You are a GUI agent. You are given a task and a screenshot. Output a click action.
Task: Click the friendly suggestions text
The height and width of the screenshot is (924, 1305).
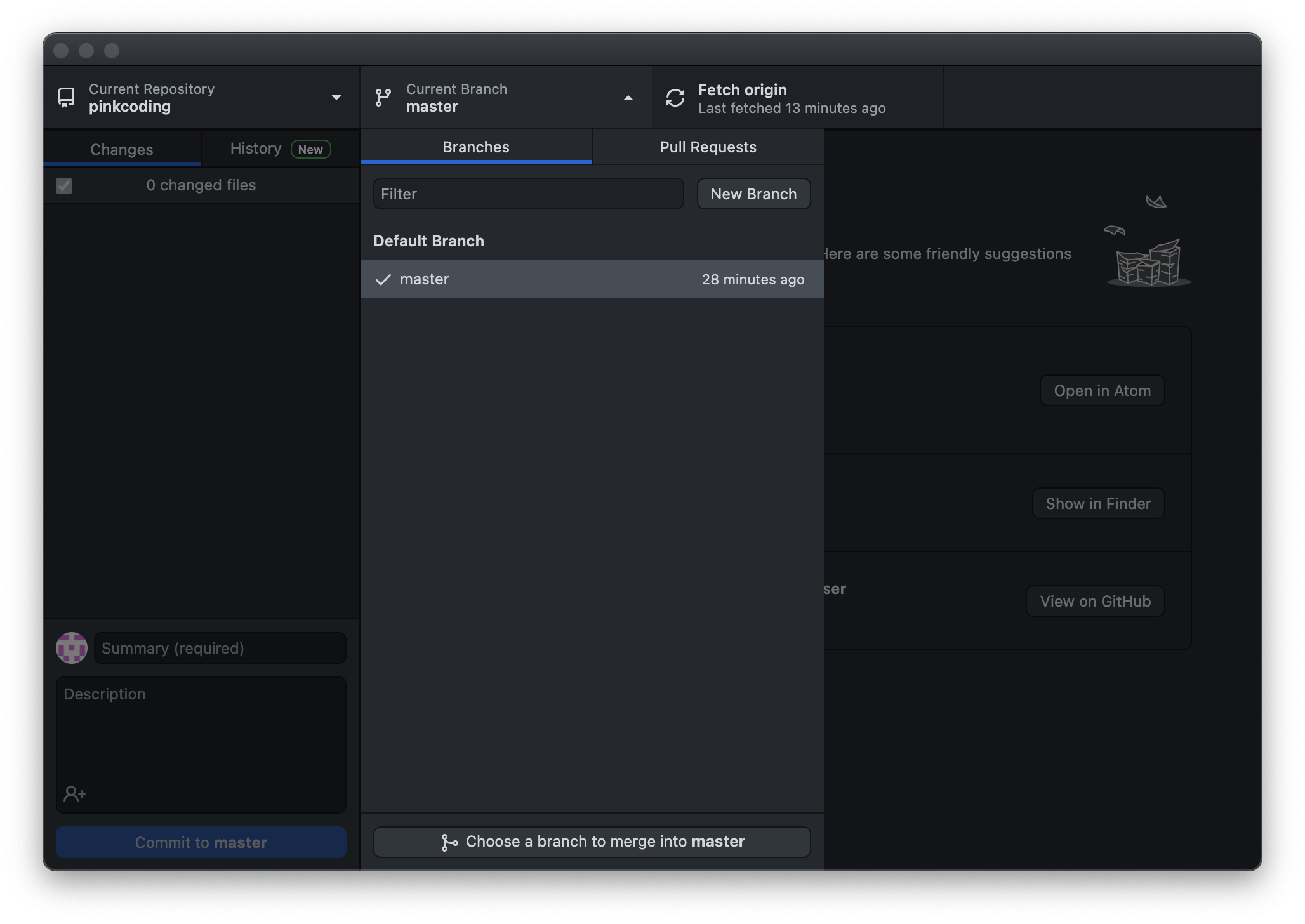pos(947,254)
